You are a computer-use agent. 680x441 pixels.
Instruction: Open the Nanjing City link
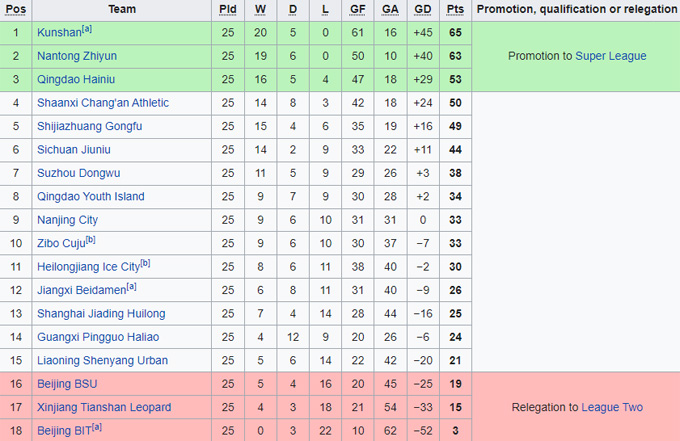68,220
